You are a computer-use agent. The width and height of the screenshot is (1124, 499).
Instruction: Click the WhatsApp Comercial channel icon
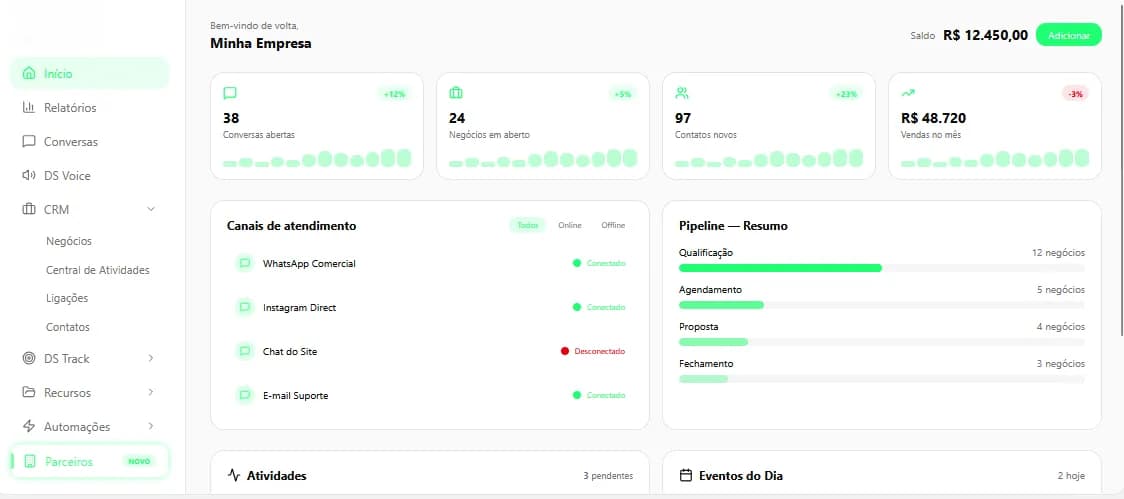[x=244, y=263]
